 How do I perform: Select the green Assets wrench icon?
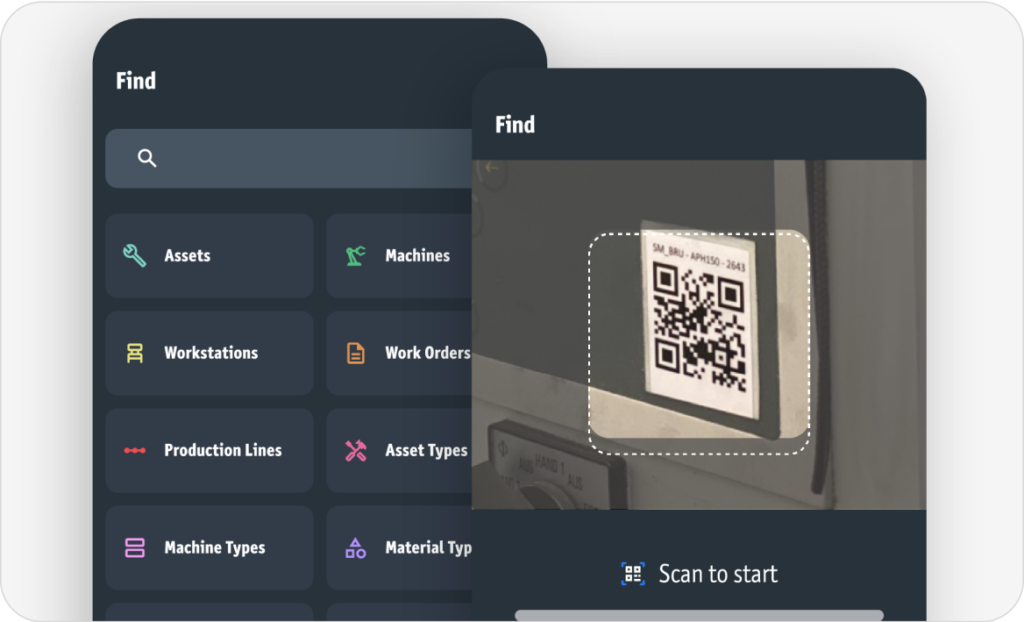134,255
